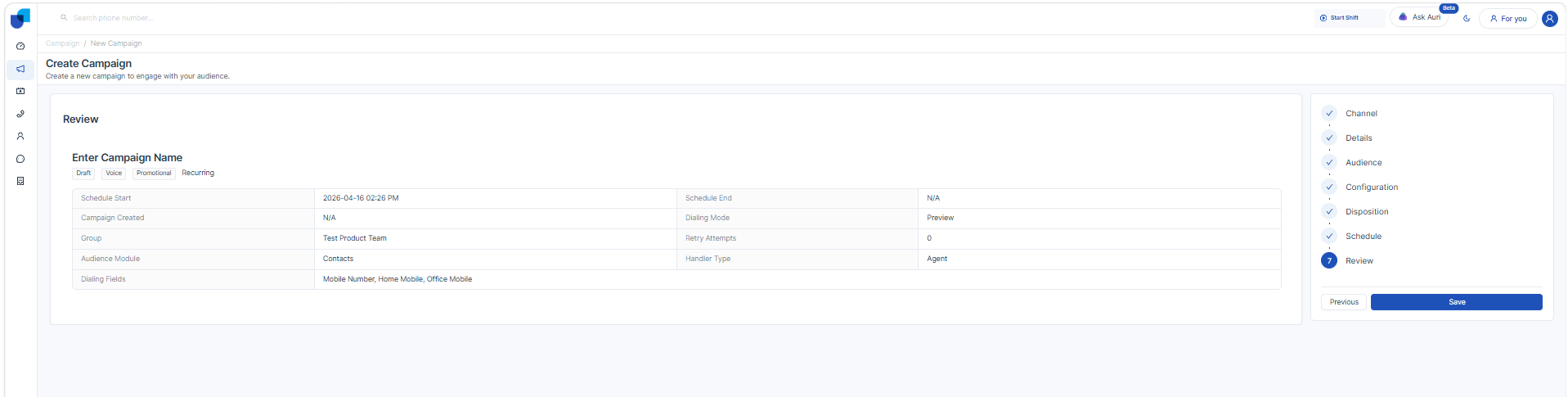The width and height of the screenshot is (1568, 397).
Task: Jump to the Channel step
Action: click(x=1361, y=114)
